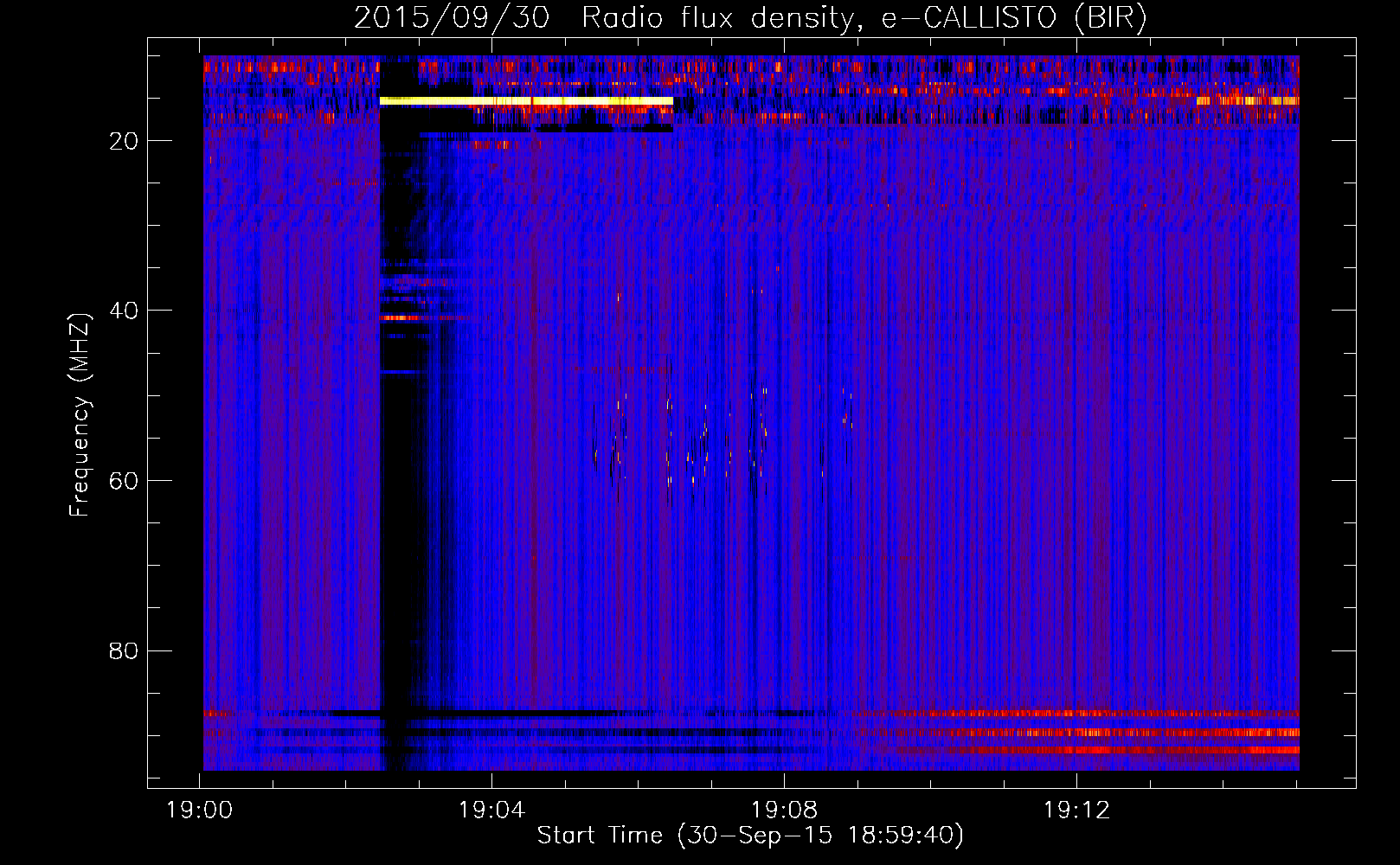Click the "Start Time (30-Sep-15 18:59:40)" axis label
The image size is (1400, 865).
coord(750,836)
